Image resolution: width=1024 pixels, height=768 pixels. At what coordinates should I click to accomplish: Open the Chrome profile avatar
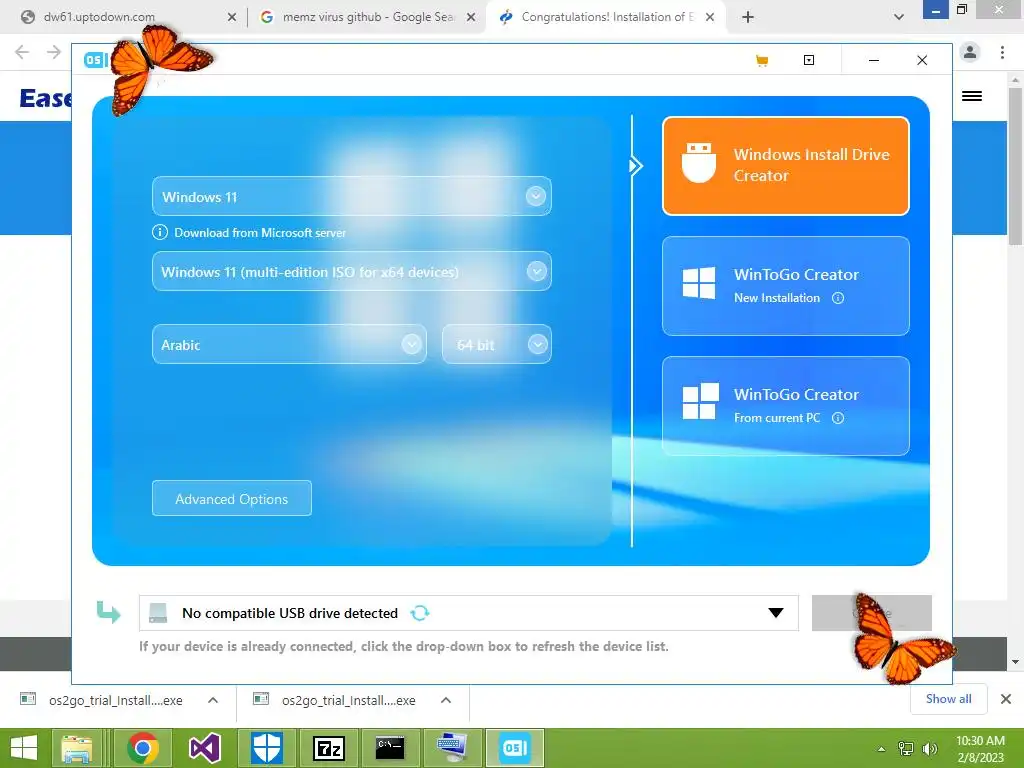click(970, 52)
